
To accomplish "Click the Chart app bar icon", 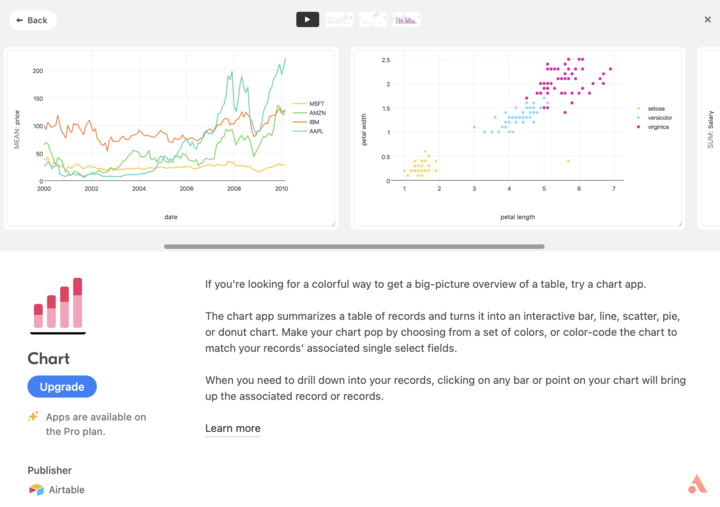I will click(x=58, y=305).
